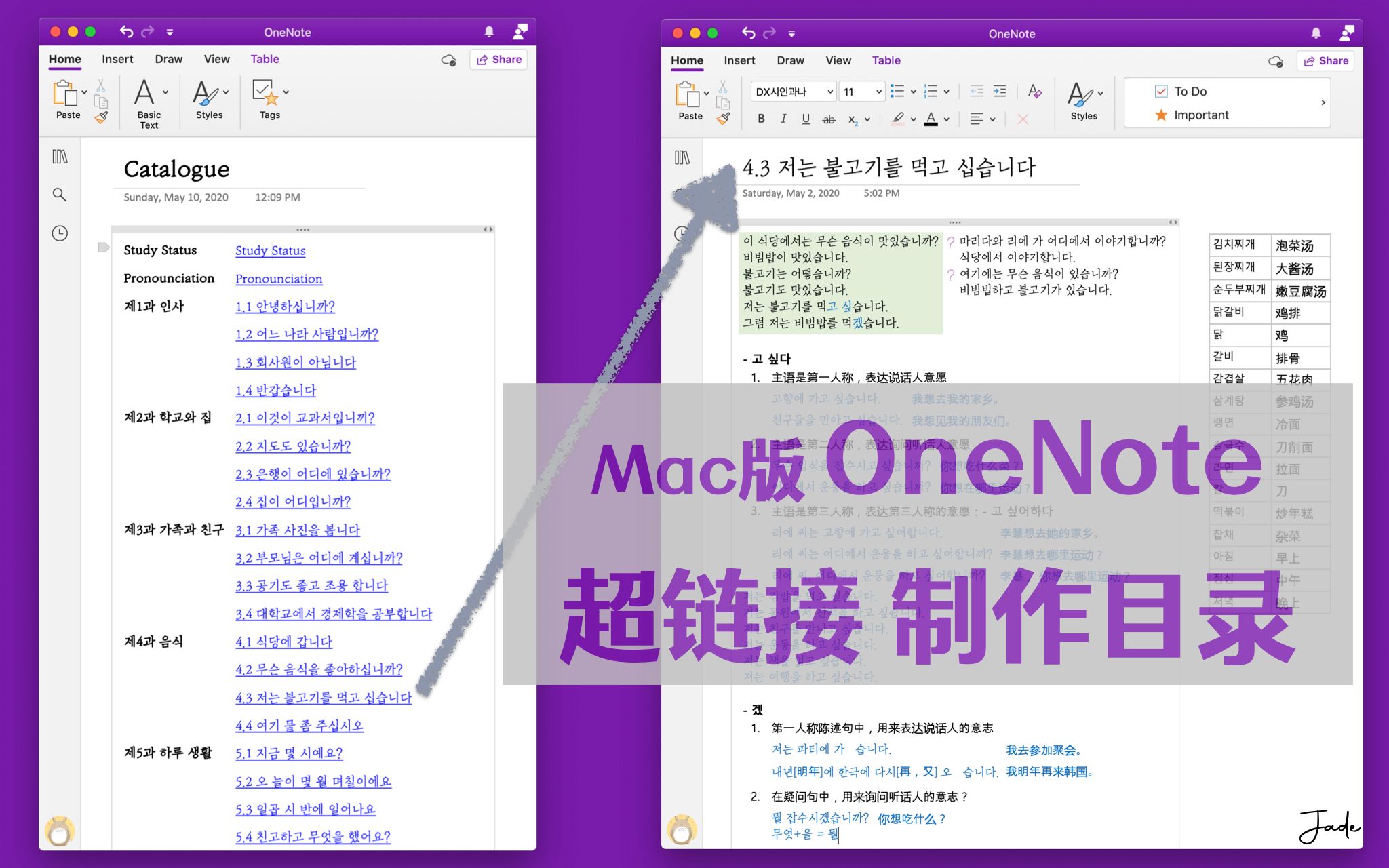The image size is (1389, 868).
Task: Click notifications bell in right window title bar
Action: click(1316, 33)
